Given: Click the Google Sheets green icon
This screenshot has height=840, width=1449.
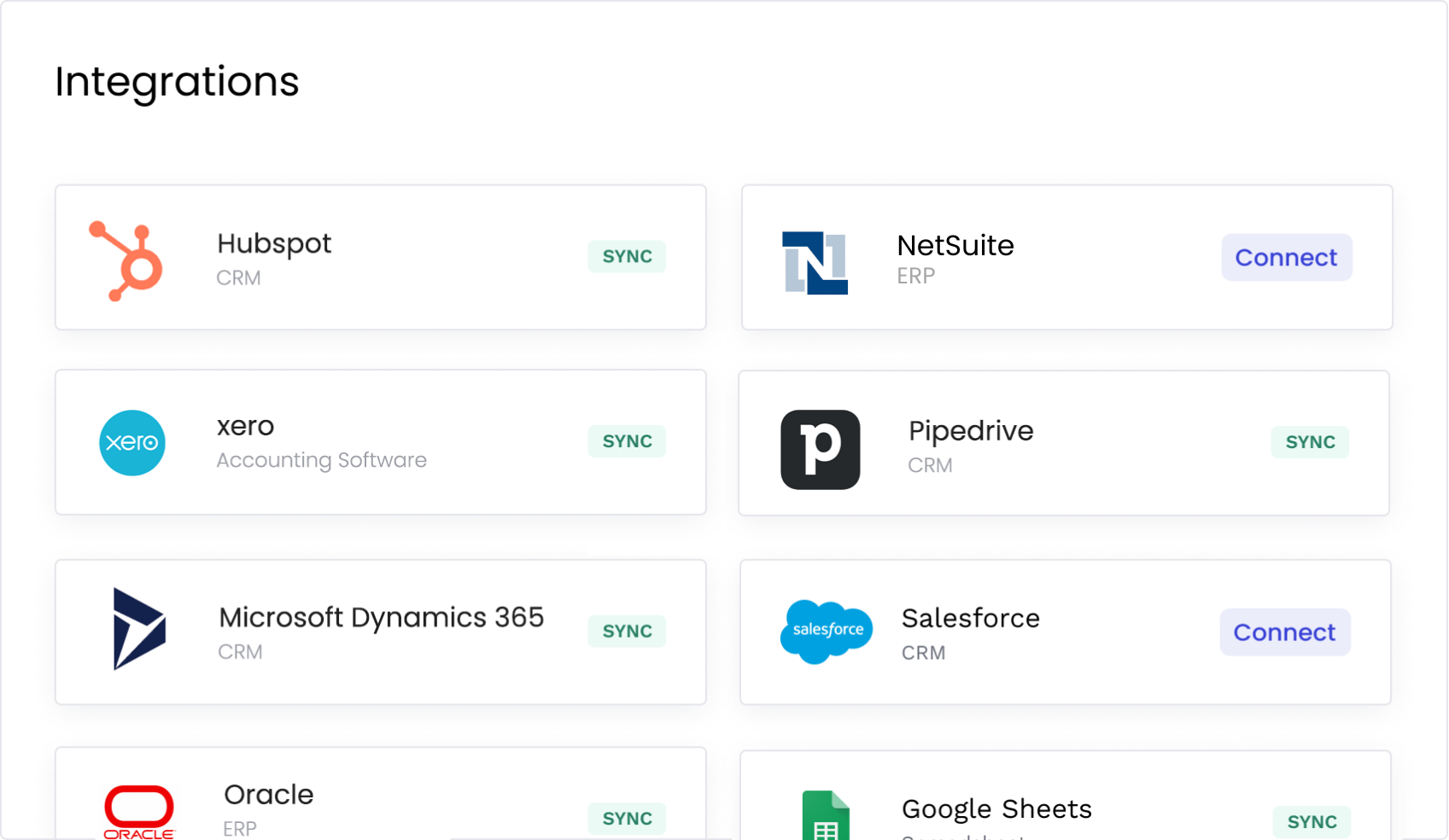Looking at the screenshot, I should tap(826, 815).
